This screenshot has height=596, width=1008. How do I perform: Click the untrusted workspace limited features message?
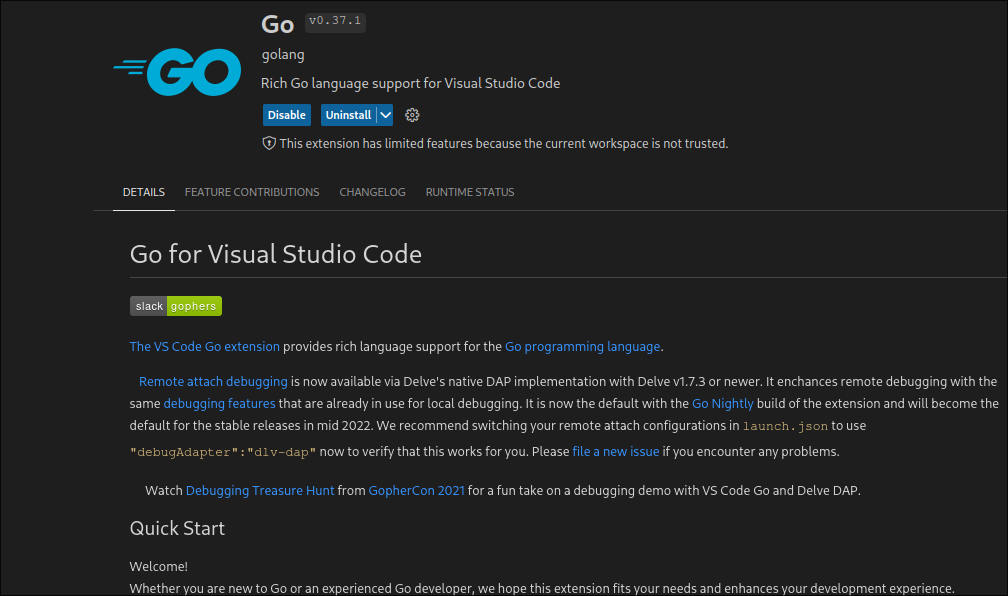click(503, 143)
